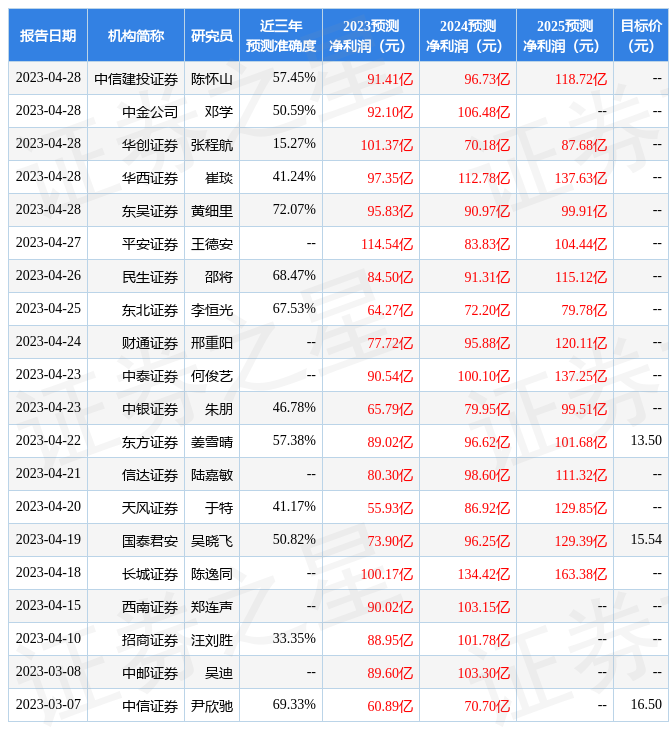This screenshot has height=730, width=669.
Task: Click the date 2023-03-08
Action: [48, 672]
